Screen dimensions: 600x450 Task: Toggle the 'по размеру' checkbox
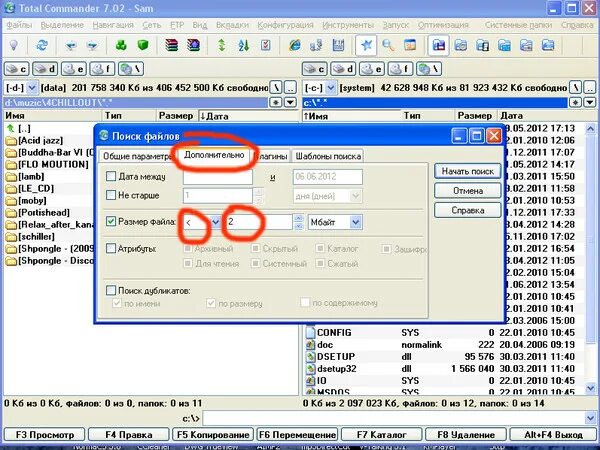tap(211, 303)
